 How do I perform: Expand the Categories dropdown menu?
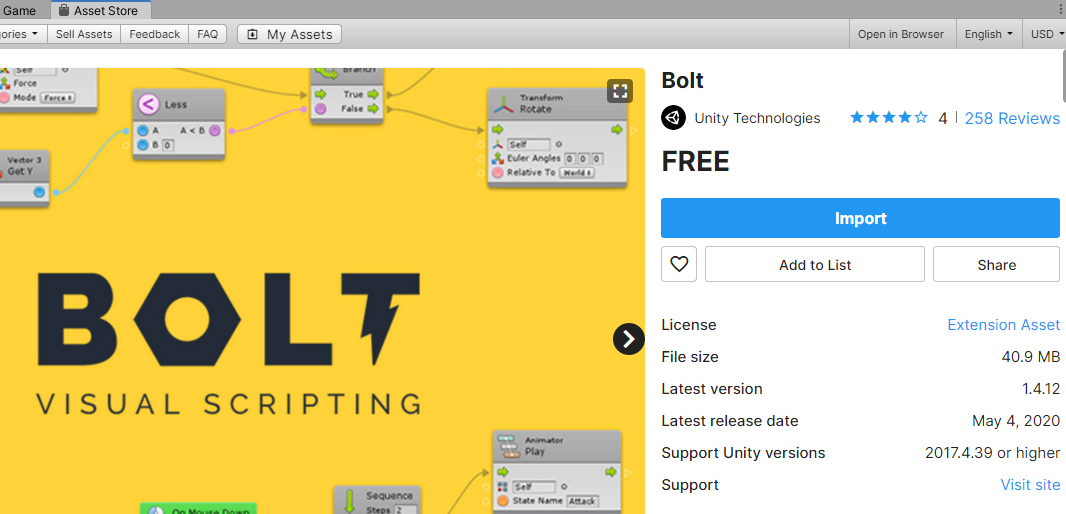click(x=22, y=34)
